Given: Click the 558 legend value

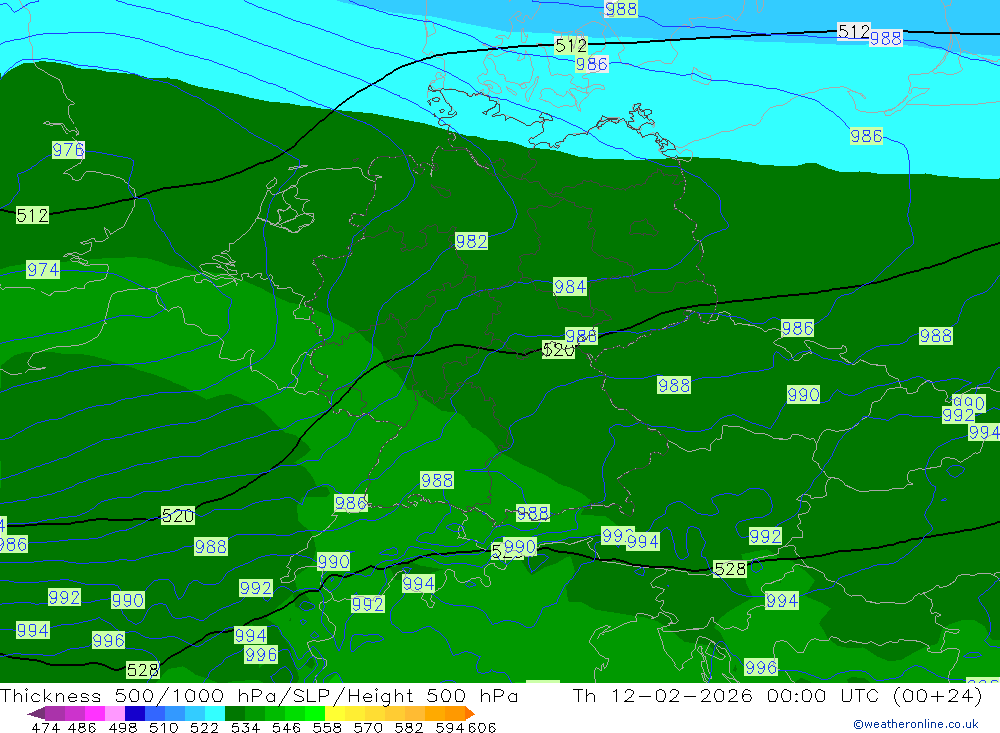Looking at the screenshot, I should 327,727.
